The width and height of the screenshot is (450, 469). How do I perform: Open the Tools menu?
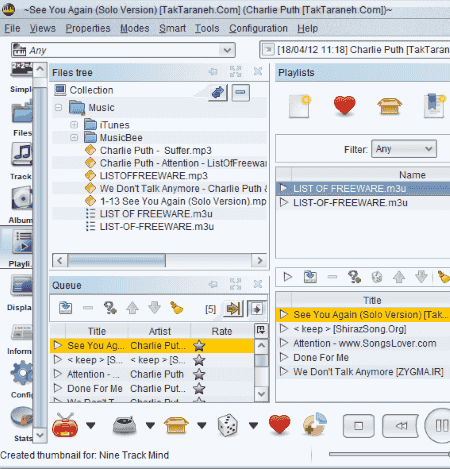click(x=207, y=28)
